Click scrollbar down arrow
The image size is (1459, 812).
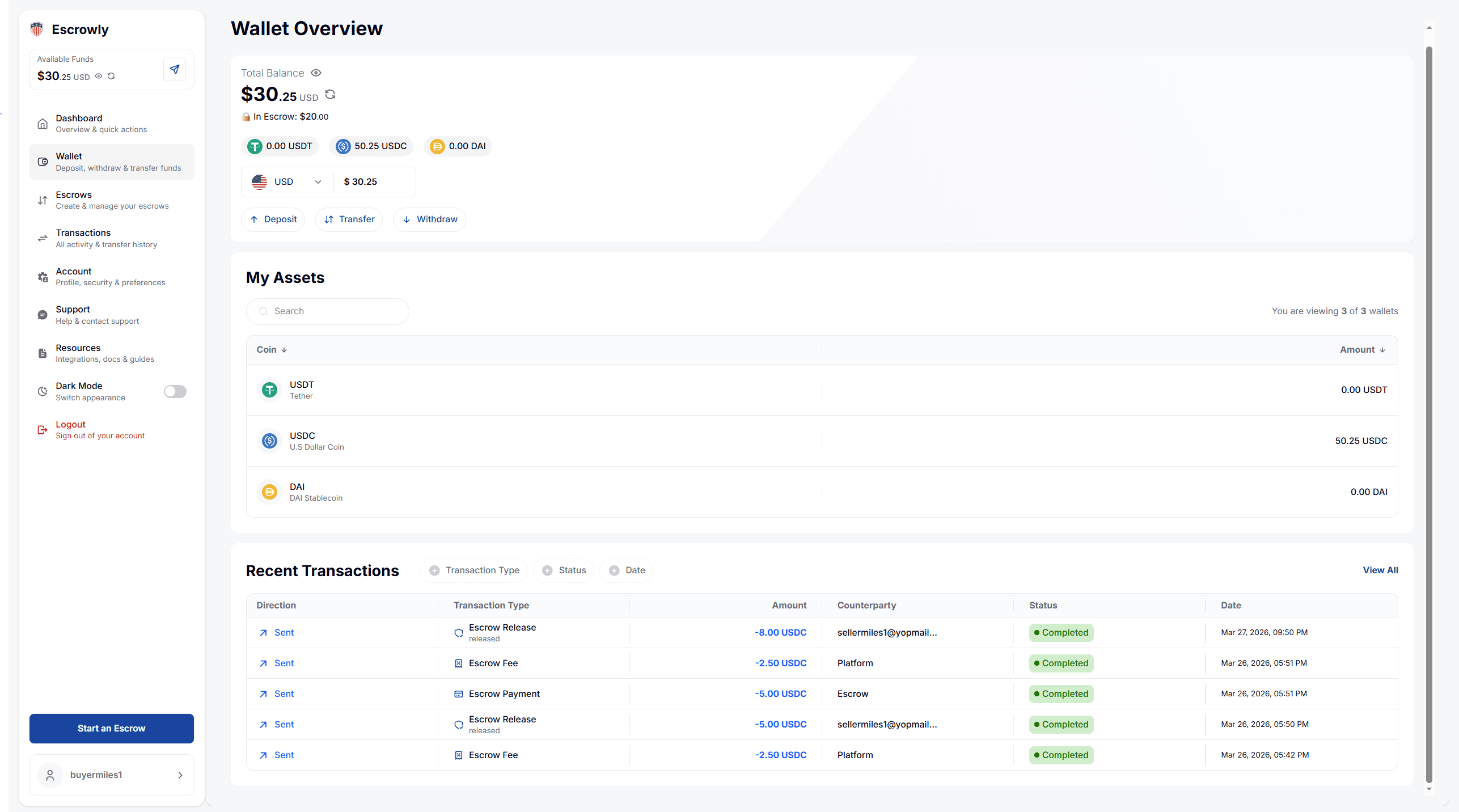[x=1429, y=789]
